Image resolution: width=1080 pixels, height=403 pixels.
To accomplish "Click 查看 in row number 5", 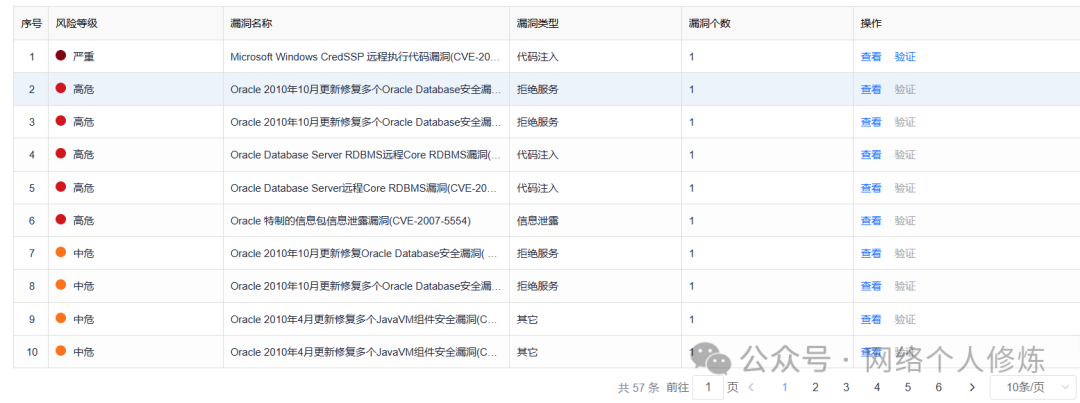I will click(x=871, y=187).
